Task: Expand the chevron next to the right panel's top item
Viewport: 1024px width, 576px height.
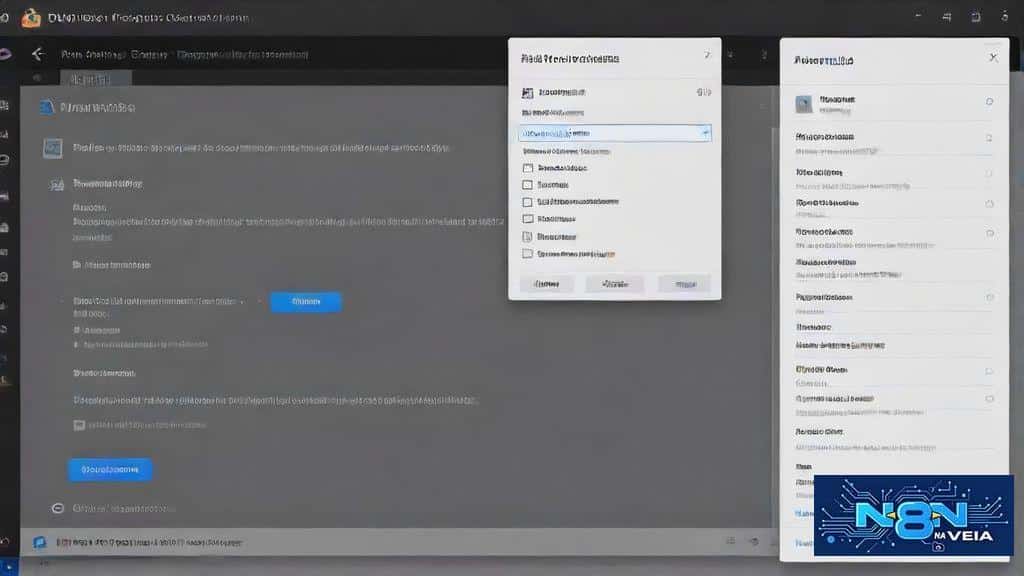Action: [988, 101]
